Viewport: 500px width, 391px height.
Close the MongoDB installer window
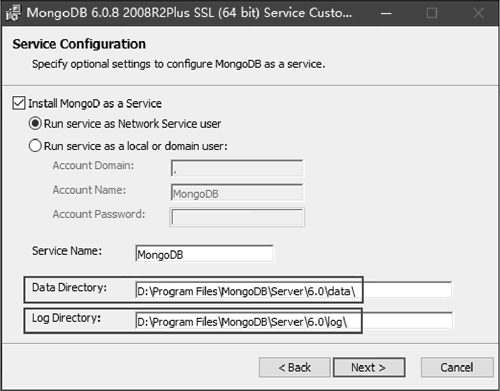pyautogui.click(x=478, y=13)
